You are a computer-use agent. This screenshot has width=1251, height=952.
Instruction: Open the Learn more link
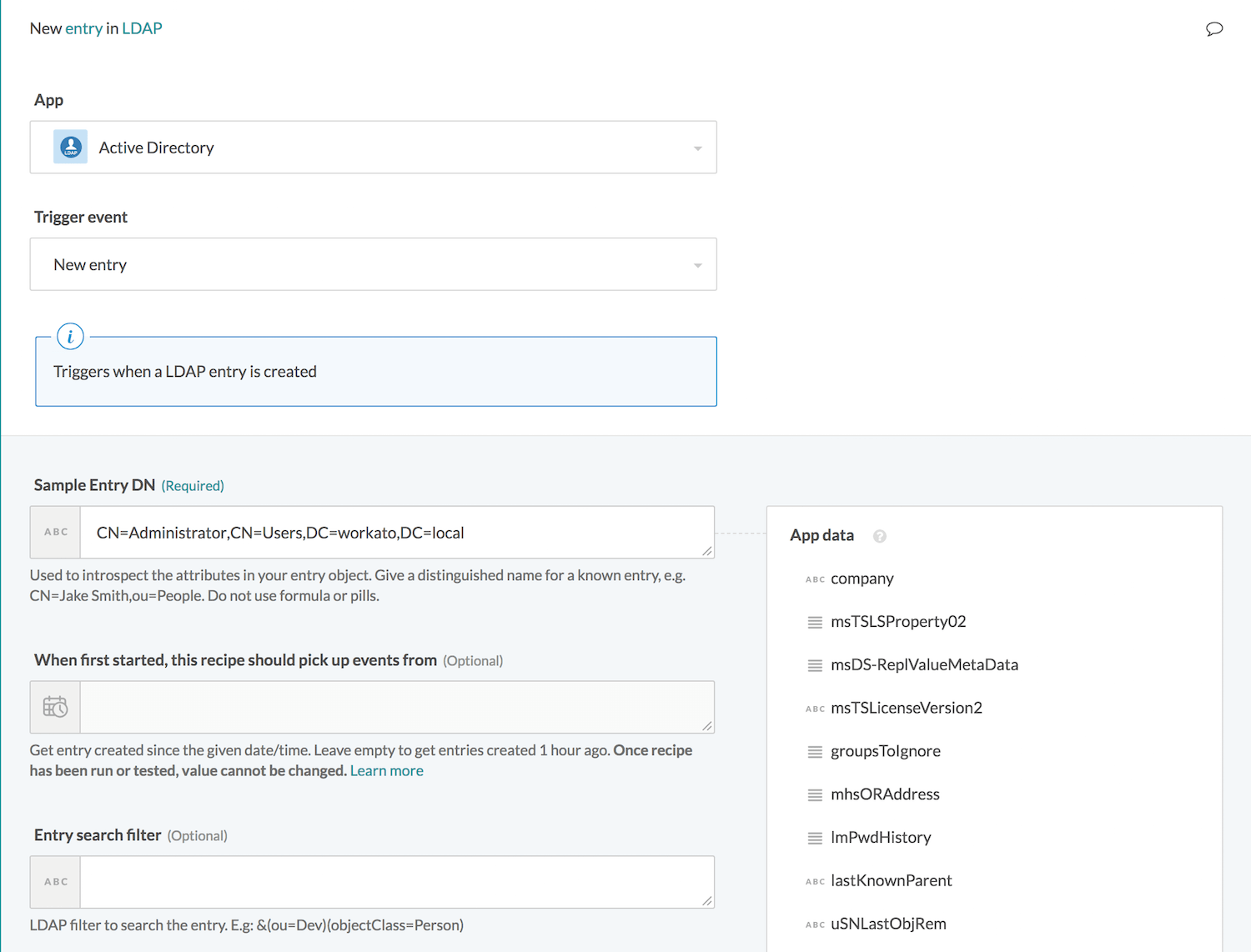(x=386, y=771)
